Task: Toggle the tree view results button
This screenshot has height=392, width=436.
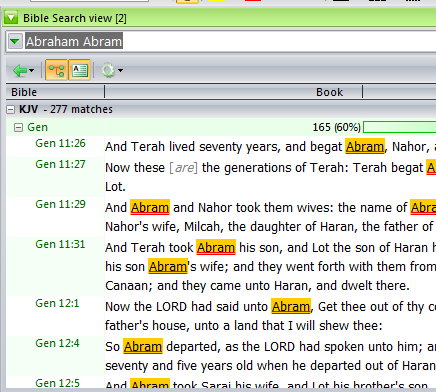Action: 56,70
